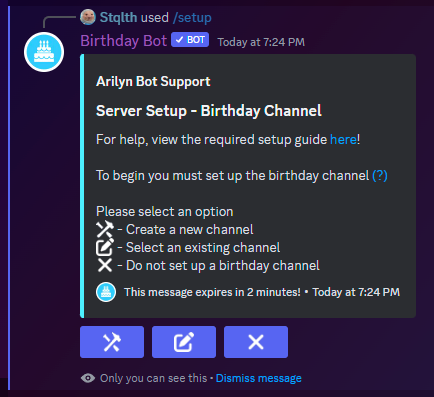Click the hammer-pick emoji in options list

(105, 229)
